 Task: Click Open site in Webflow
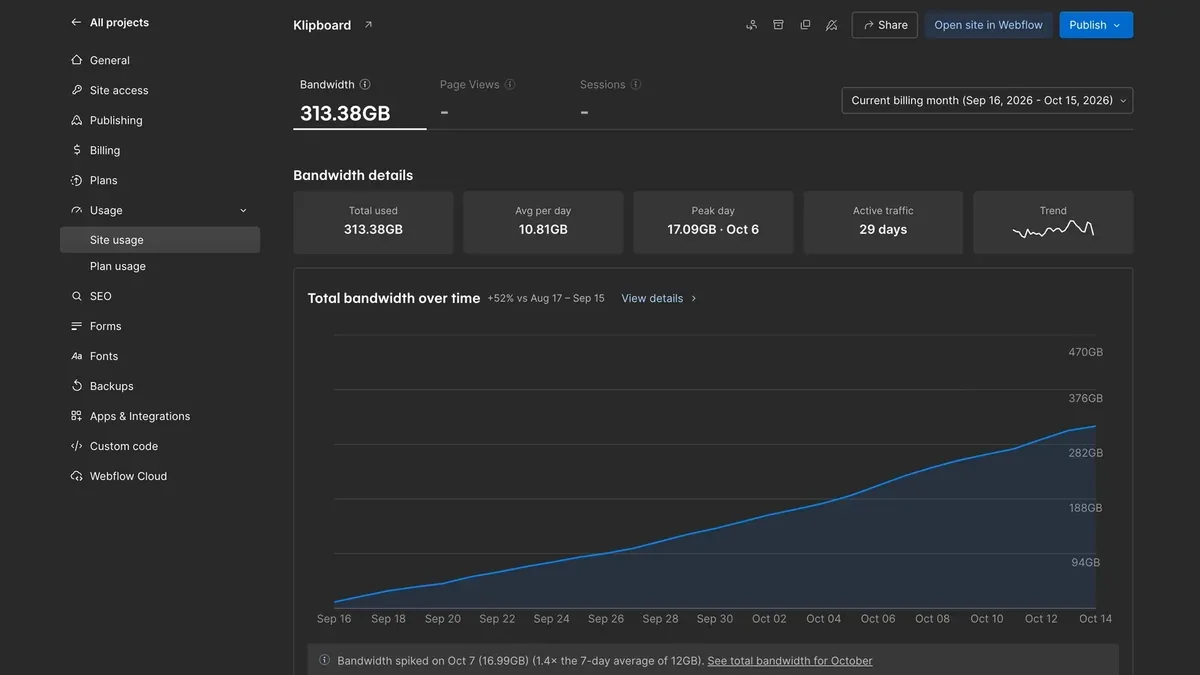click(x=988, y=25)
